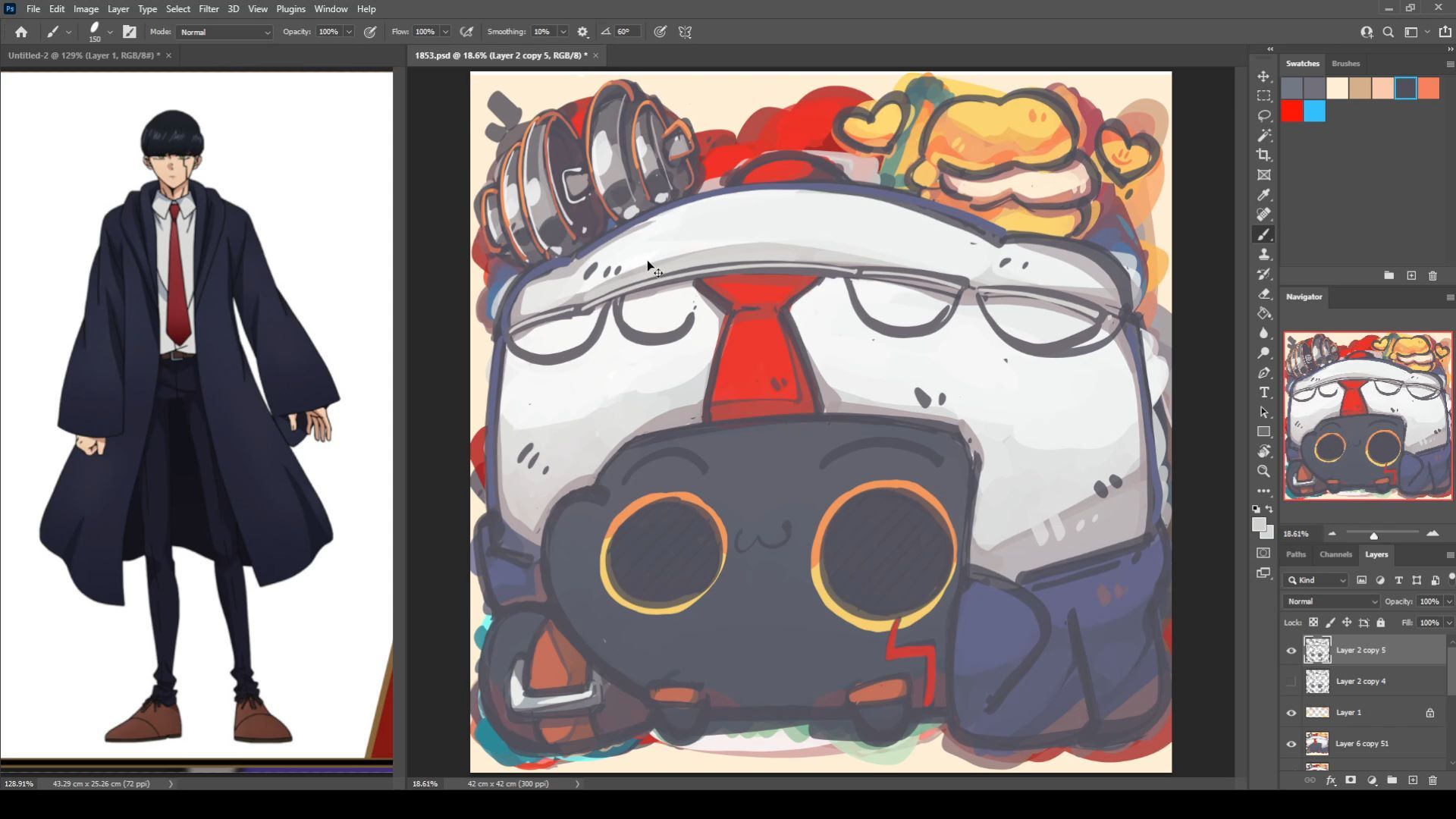Select the Crop tool
This screenshot has width=1456, height=819.
[1263, 155]
